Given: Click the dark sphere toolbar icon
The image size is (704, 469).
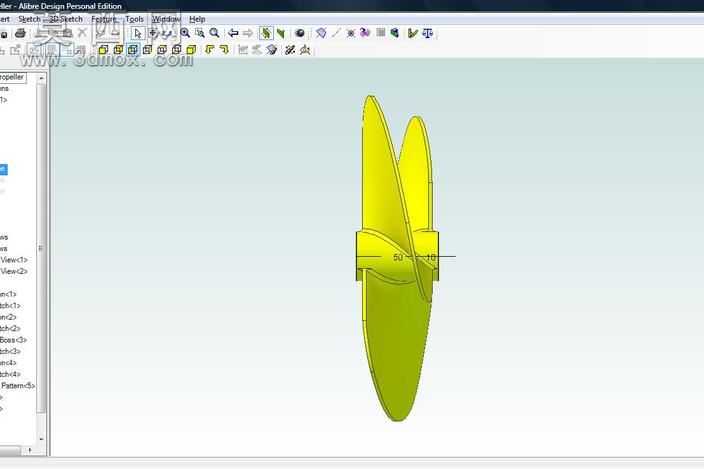Looking at the screenshot, I should pos(300,33).
